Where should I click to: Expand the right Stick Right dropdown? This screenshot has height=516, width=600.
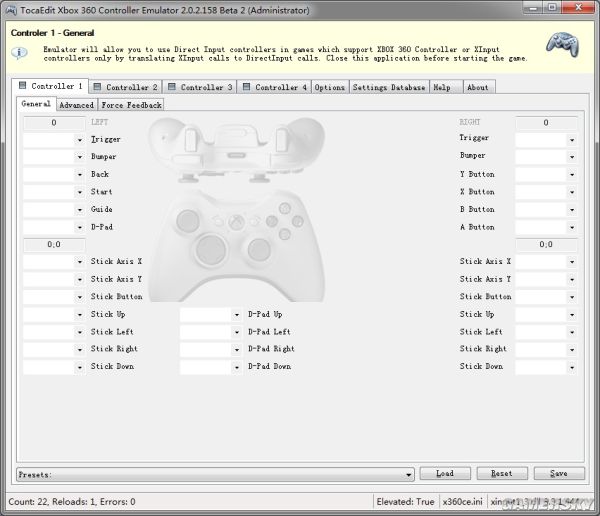coord(572,349)
